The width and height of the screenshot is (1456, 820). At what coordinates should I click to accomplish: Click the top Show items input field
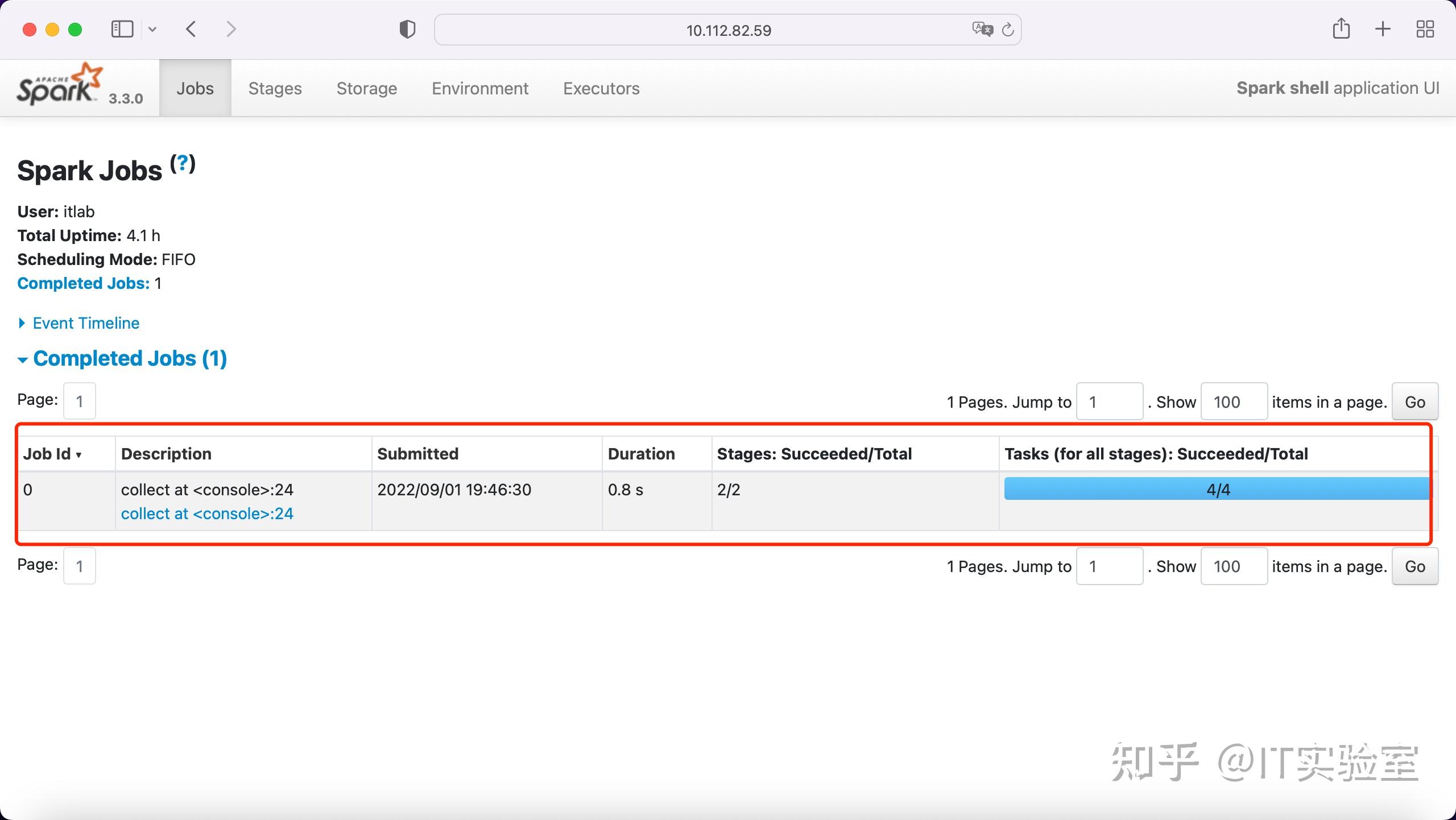(x=1233, y=402)
